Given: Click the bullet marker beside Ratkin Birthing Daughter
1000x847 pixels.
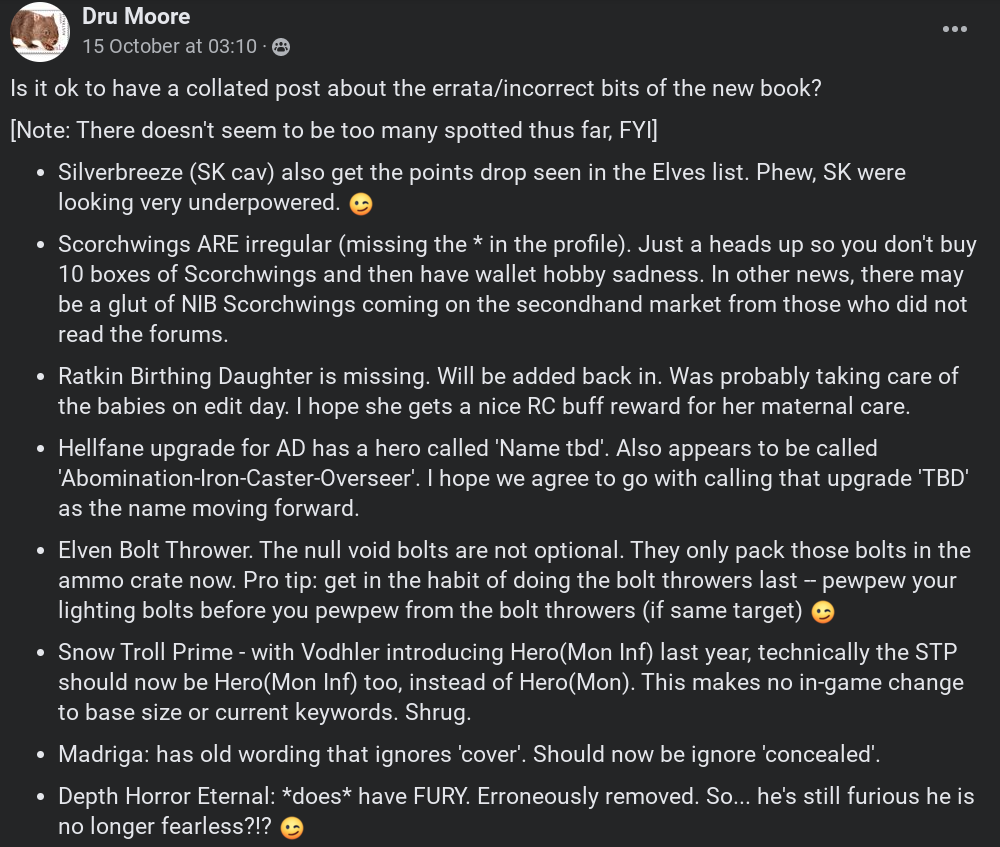Looking at the screenshot, I should 41,377.
